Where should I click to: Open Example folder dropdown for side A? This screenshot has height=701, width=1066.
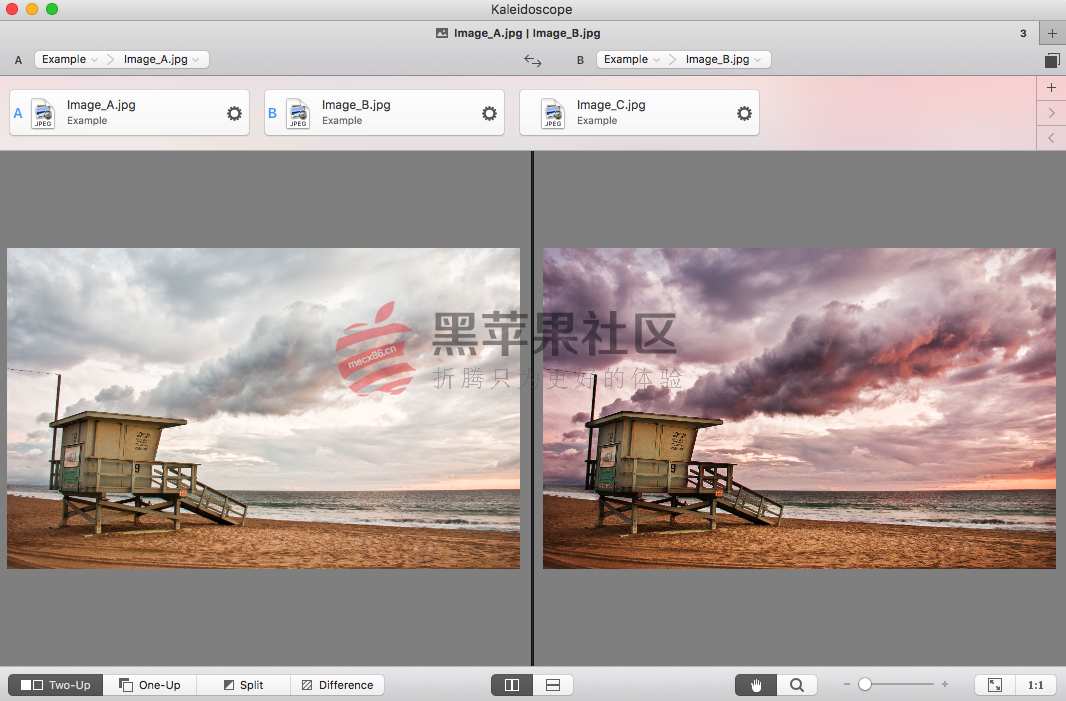[x=69, y=59]
